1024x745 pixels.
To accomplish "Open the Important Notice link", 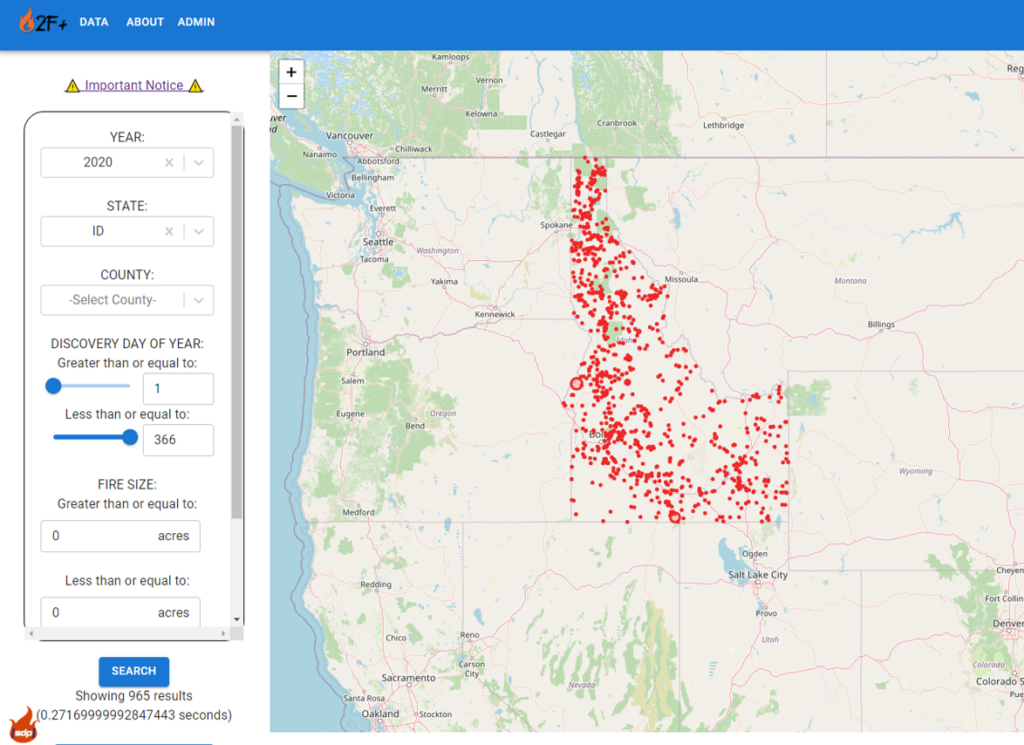I will point(134,86).
